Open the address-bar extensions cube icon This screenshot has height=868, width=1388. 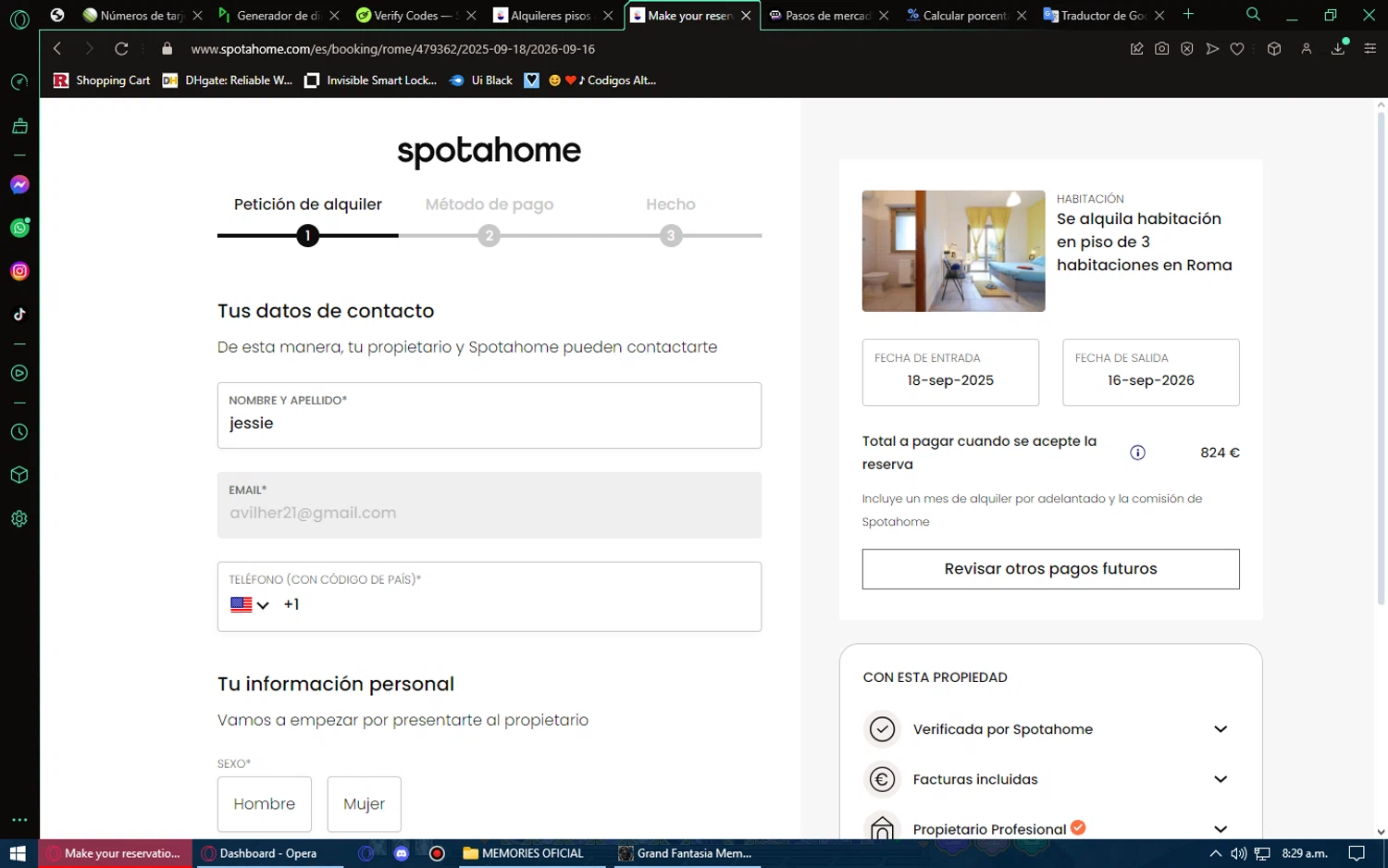[x=1274, y=49]
